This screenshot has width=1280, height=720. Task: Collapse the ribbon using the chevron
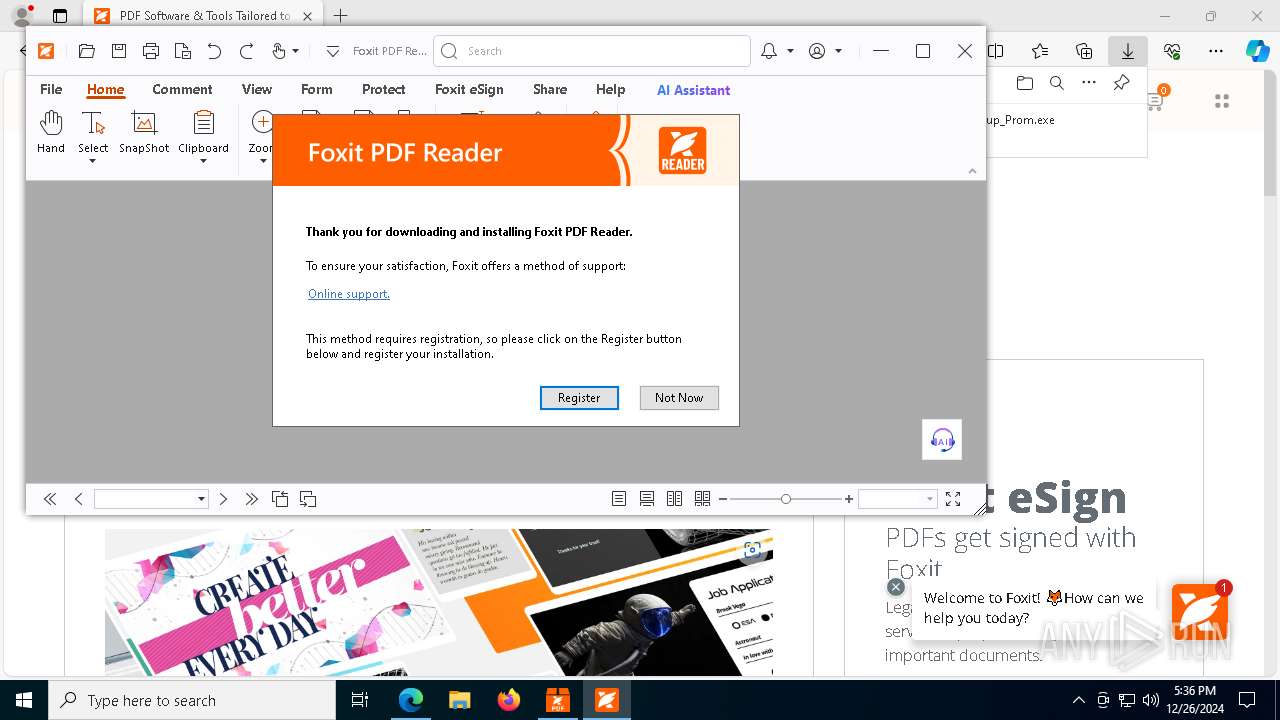(972, 171)
